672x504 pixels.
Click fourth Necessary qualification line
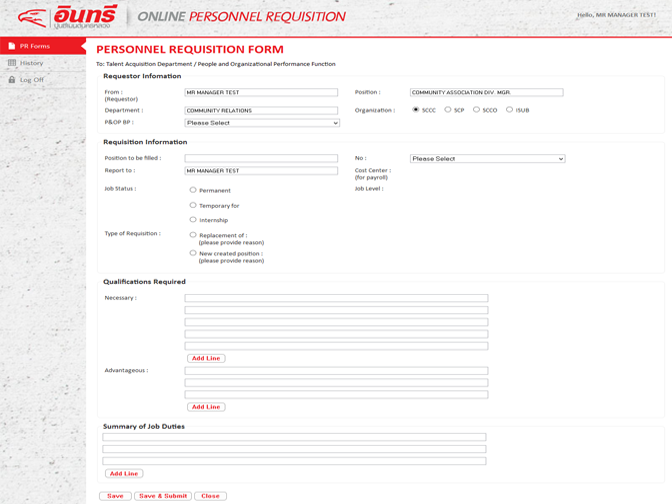[x=336, y=334]
